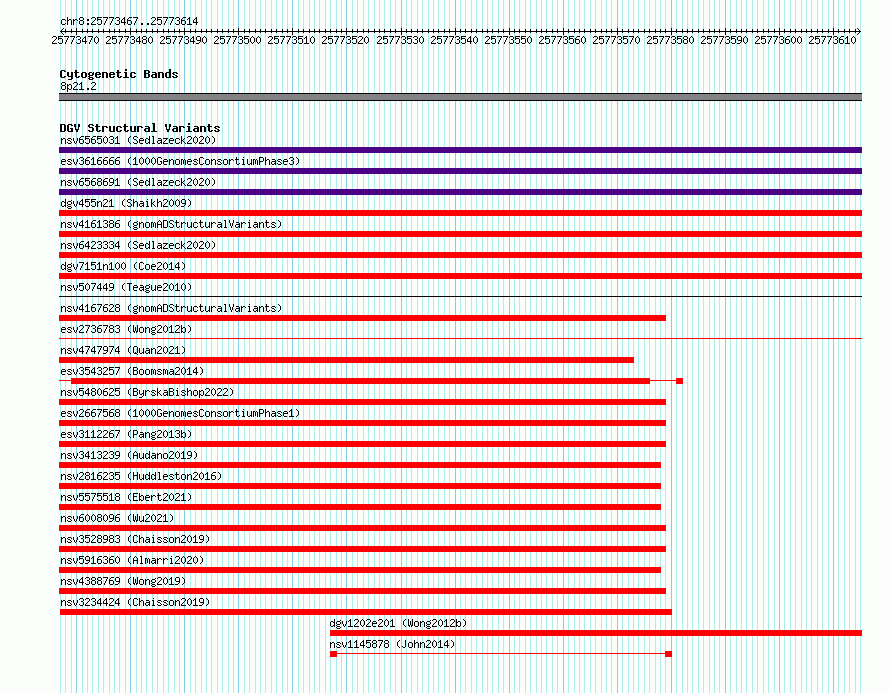Click the red bar under esv2667568

[x=362, y=423]
